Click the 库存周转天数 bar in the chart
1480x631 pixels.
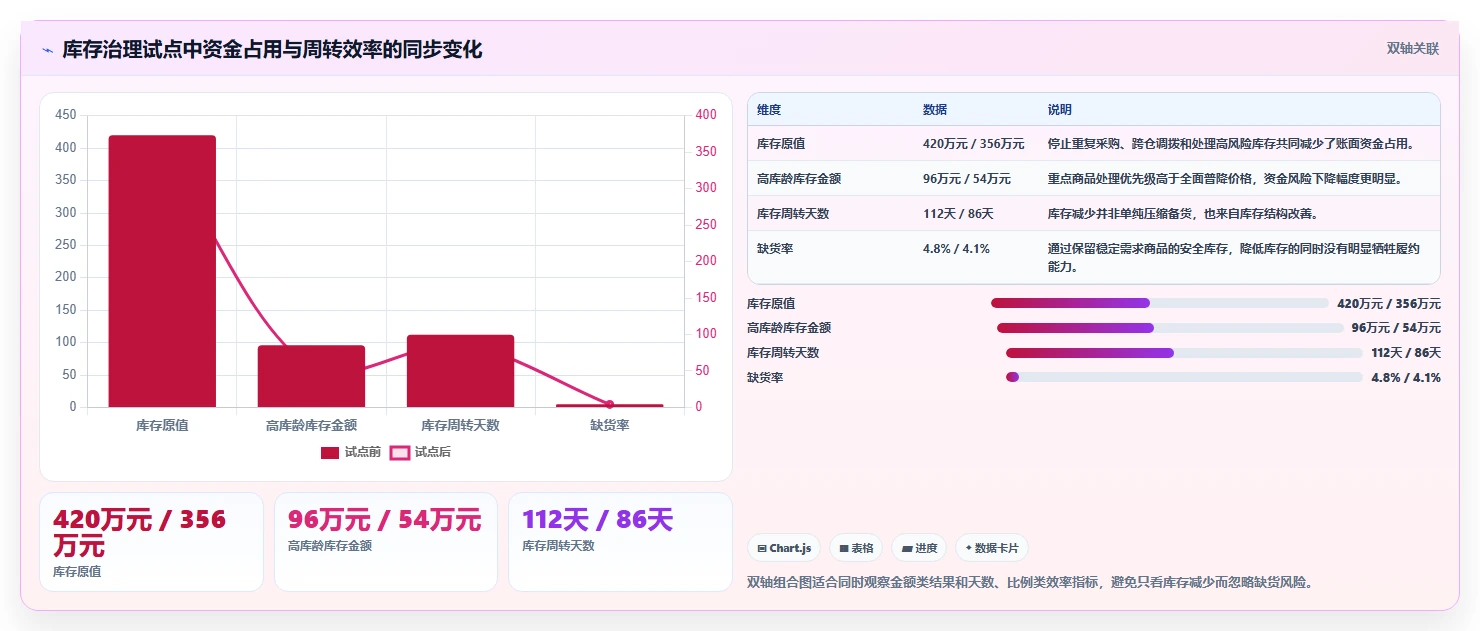click(x=460, y=371)
